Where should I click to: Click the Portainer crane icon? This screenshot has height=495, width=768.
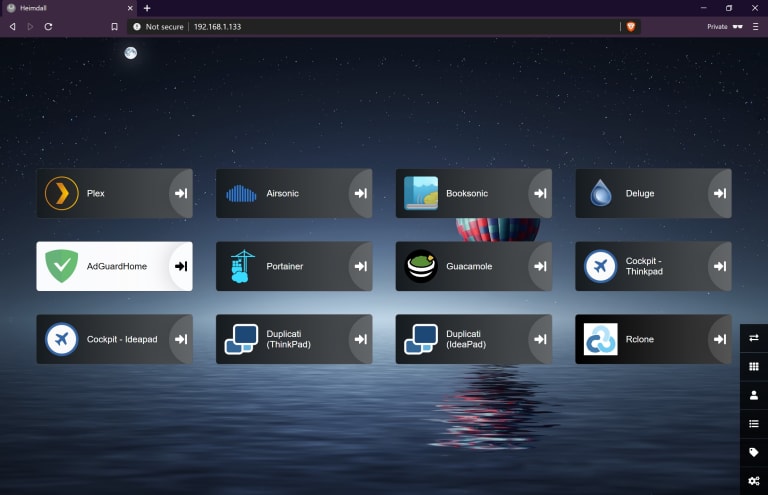click(x=241, y=266)
